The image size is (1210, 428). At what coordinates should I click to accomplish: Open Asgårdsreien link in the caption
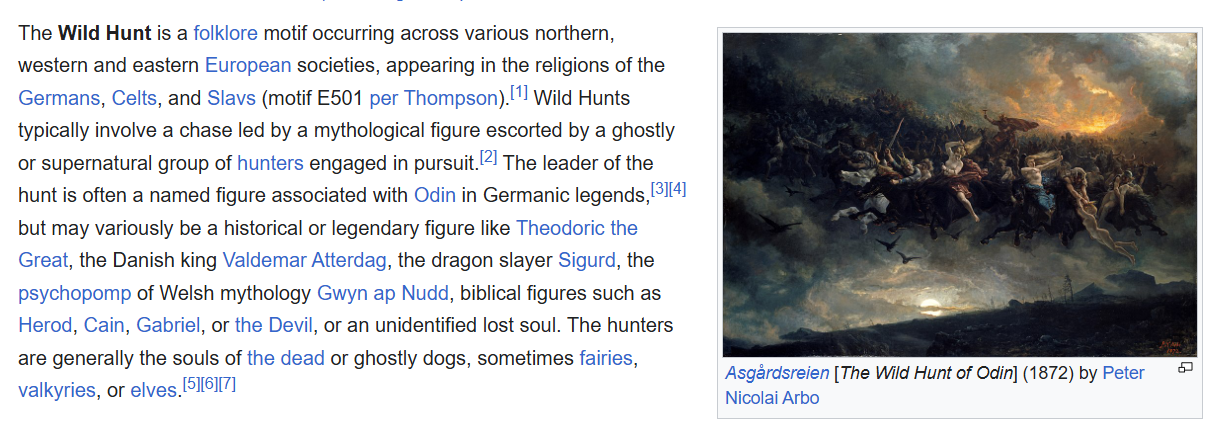point(777,373)
